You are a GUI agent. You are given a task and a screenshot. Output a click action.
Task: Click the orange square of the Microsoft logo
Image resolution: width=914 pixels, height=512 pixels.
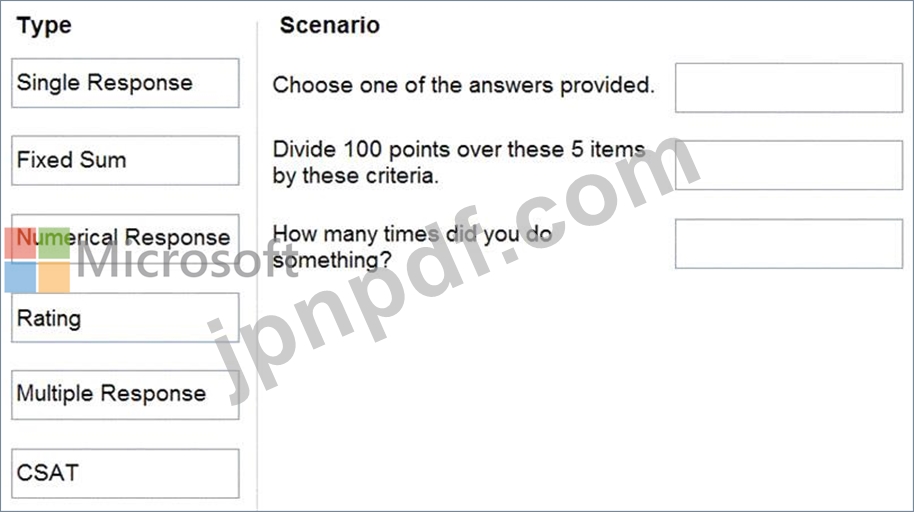click(x=54, y=277)
